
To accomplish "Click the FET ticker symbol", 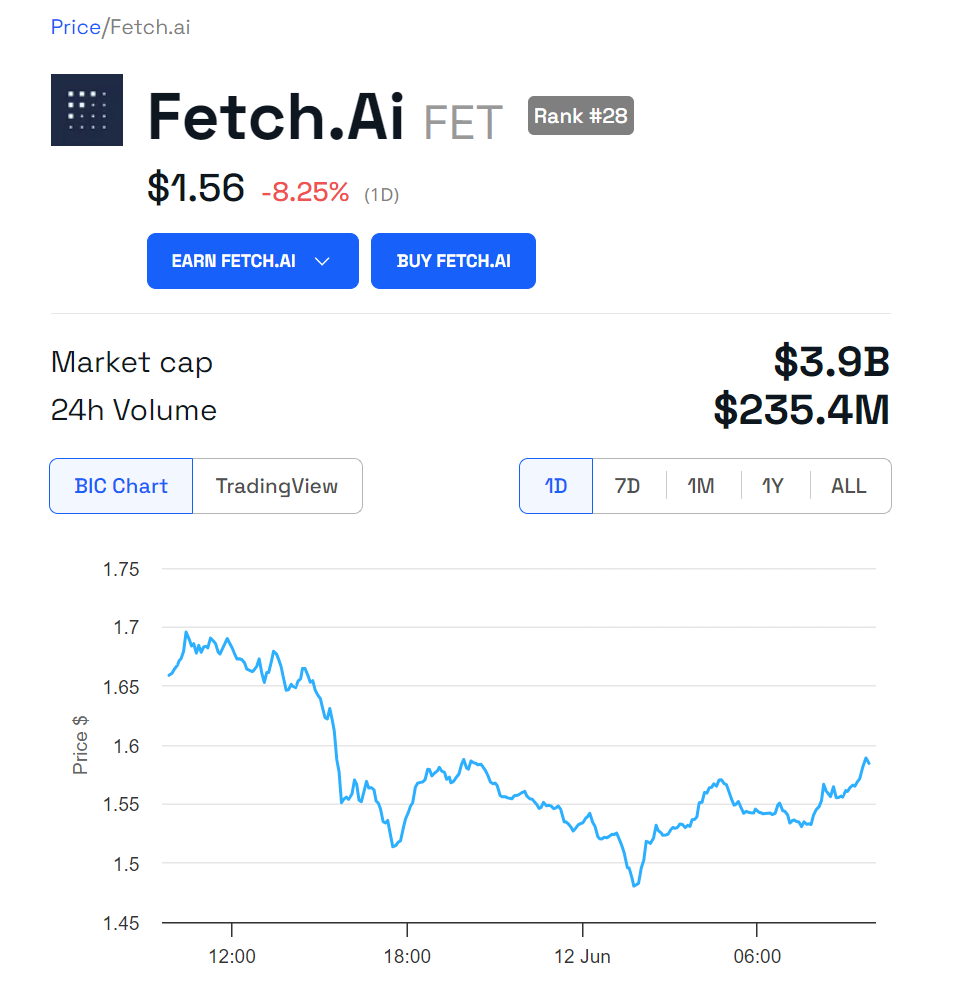I will click(x=463, y=122).
